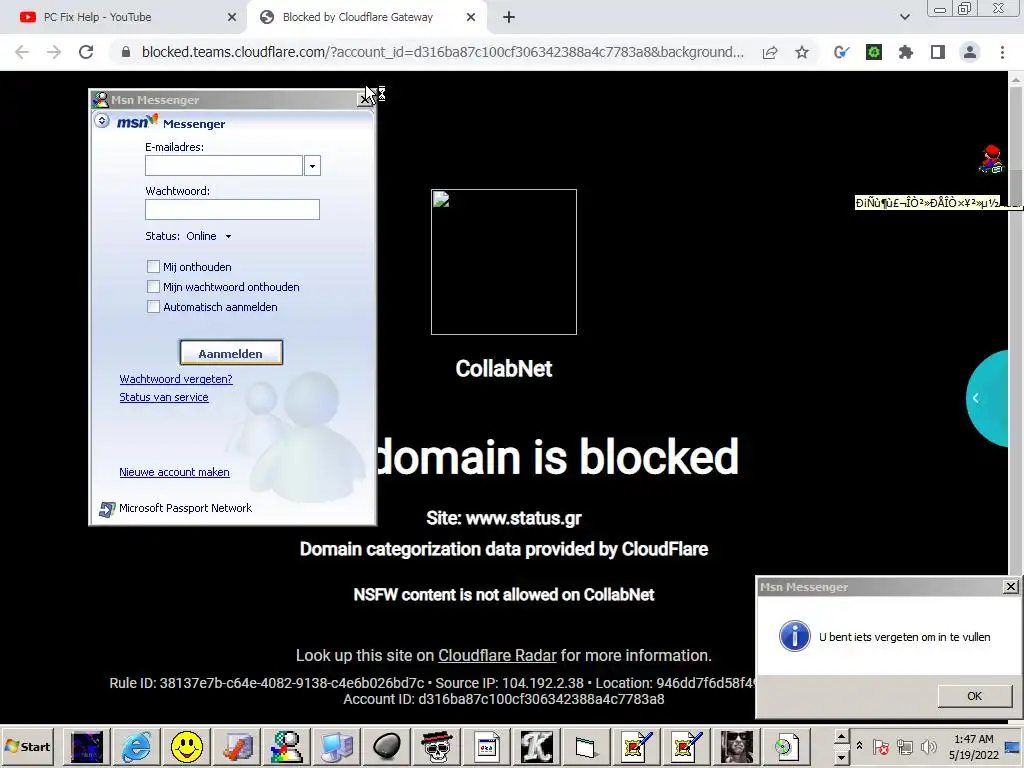The width and height of the screenshot is (1024, 768).
Task: Open the yellow smiley face taskbar icon
Action: [187, 746]
